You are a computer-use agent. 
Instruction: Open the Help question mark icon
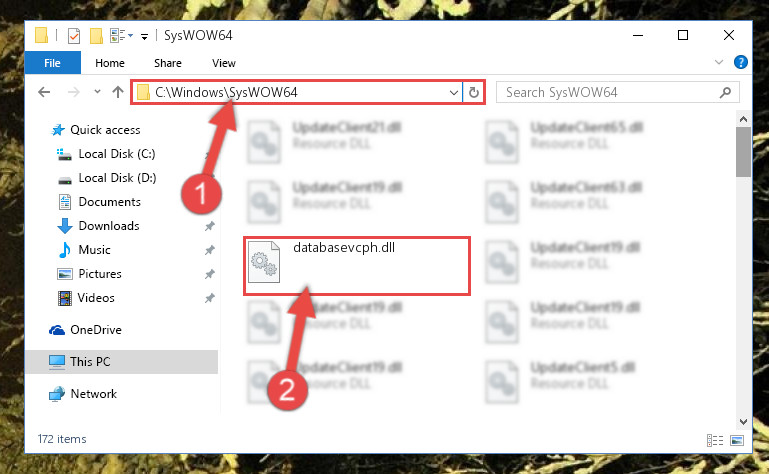(x=741, y=62)
